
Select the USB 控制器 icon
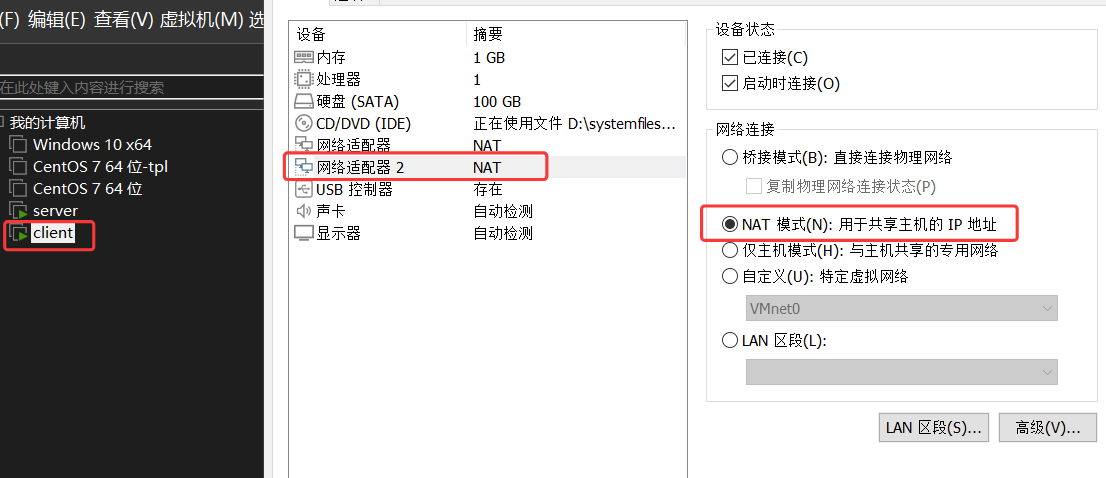303,189
